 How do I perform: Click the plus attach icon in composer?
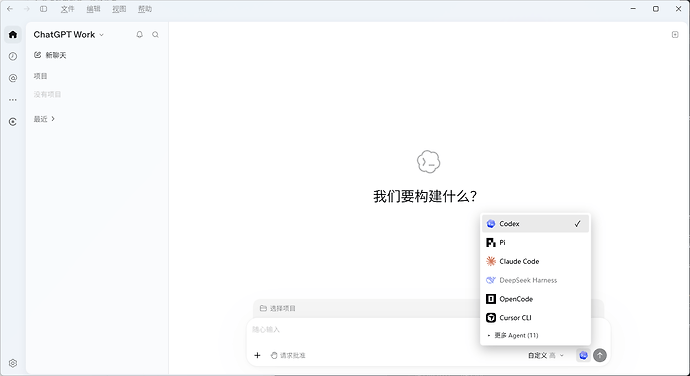(x=257, y=355)
